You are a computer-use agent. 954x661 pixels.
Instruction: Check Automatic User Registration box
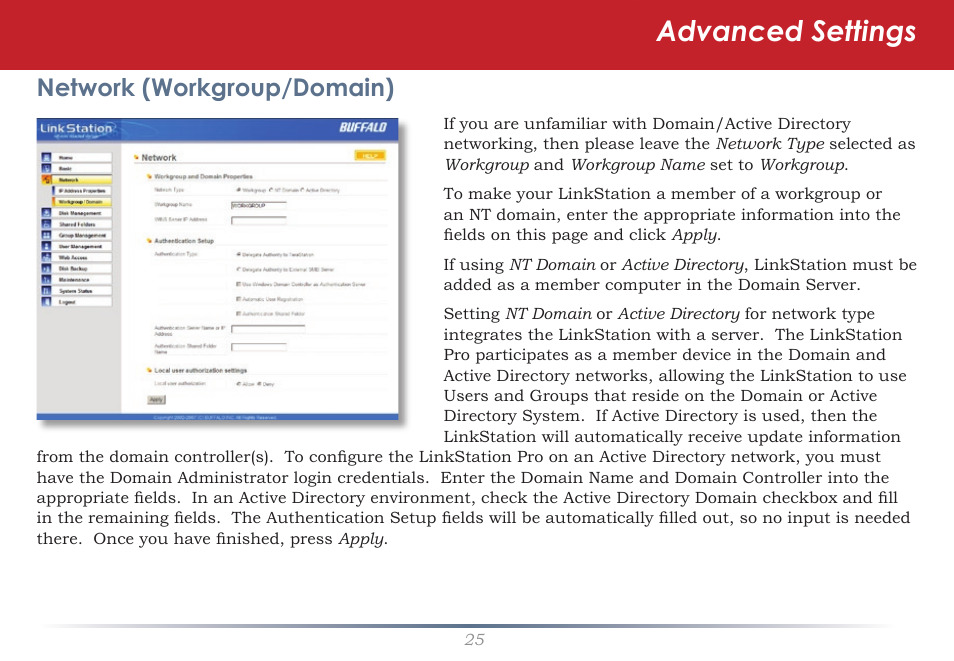point(238,299)
